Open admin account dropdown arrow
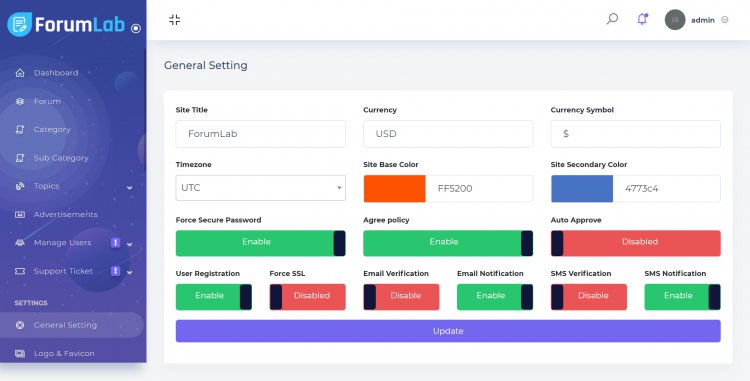 pyautogui.click(x=725, y=20)
